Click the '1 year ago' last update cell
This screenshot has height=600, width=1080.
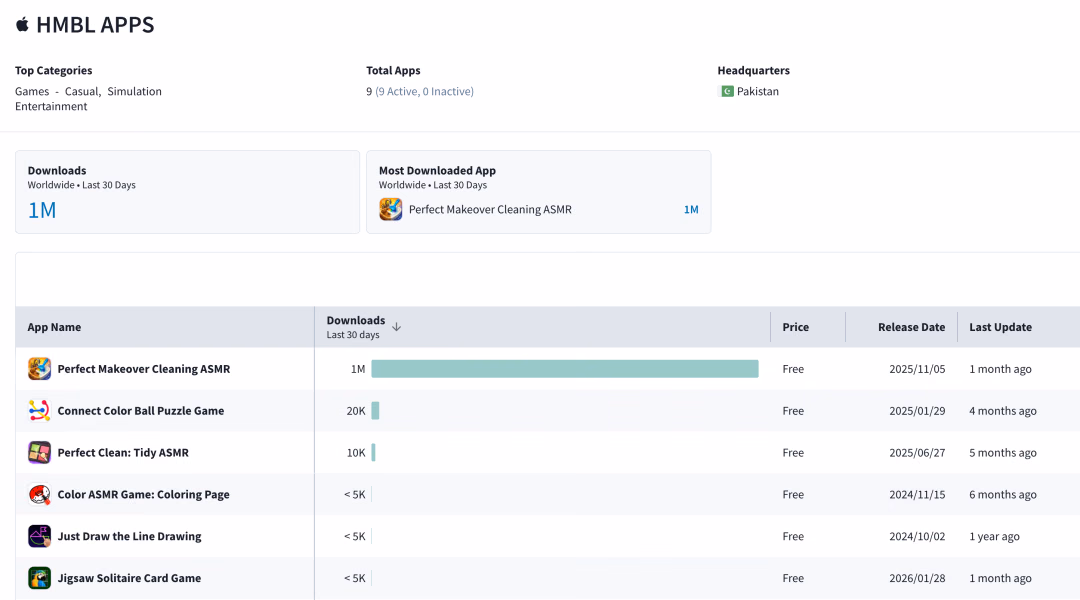coord(995,536)
